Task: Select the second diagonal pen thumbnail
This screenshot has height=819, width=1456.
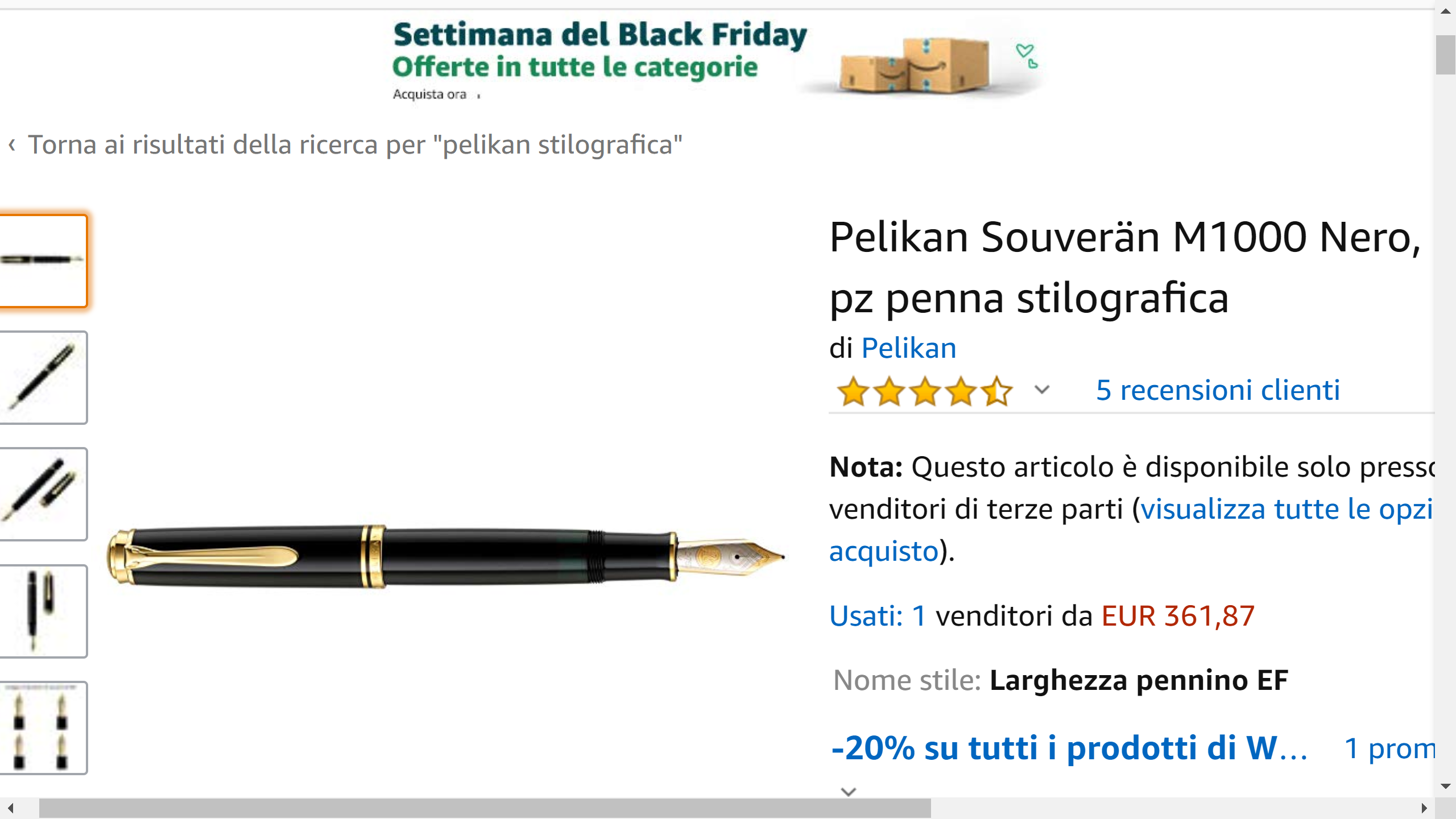Action: (43, 378)
